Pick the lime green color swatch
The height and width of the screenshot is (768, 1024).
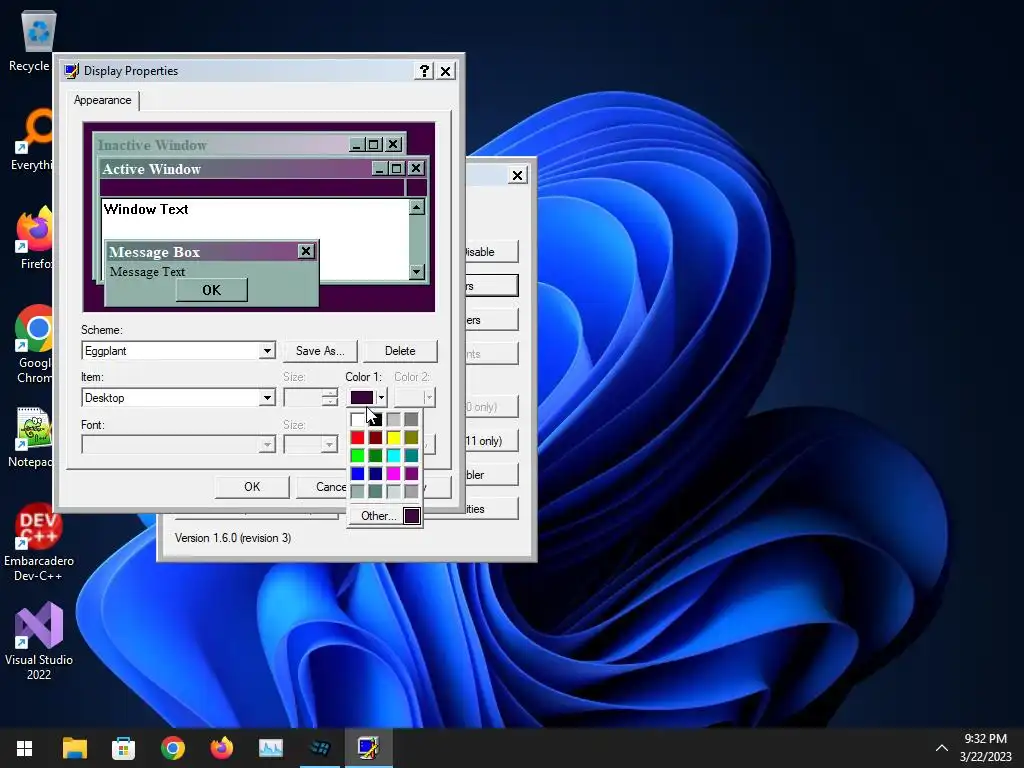click(357, 455)
